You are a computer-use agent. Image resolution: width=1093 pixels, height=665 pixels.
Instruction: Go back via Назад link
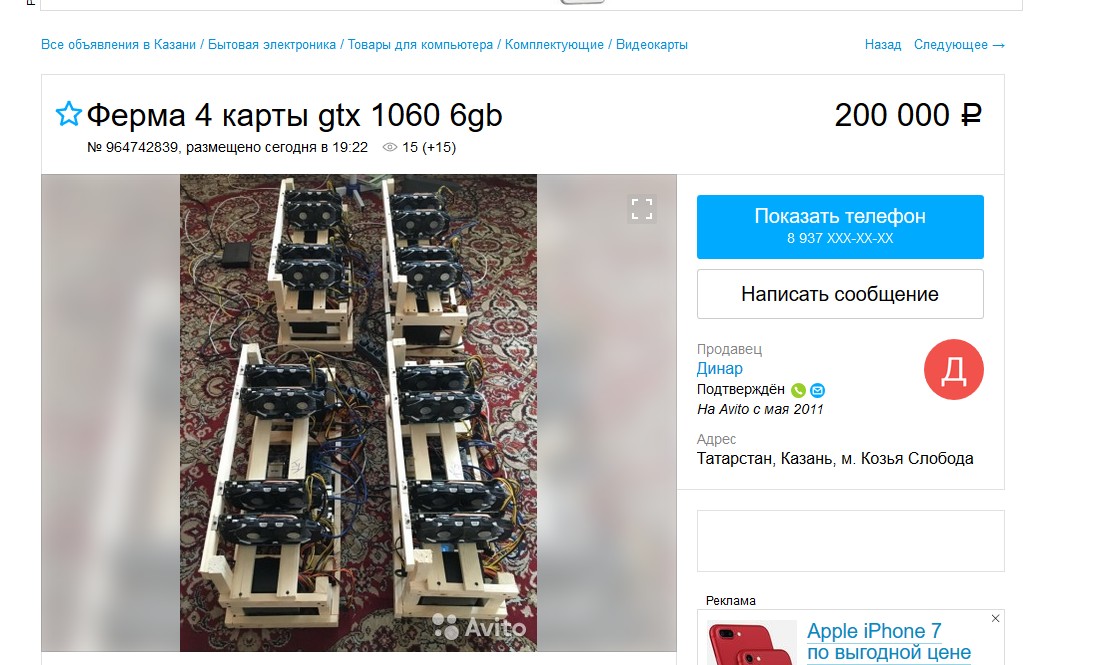882,45
